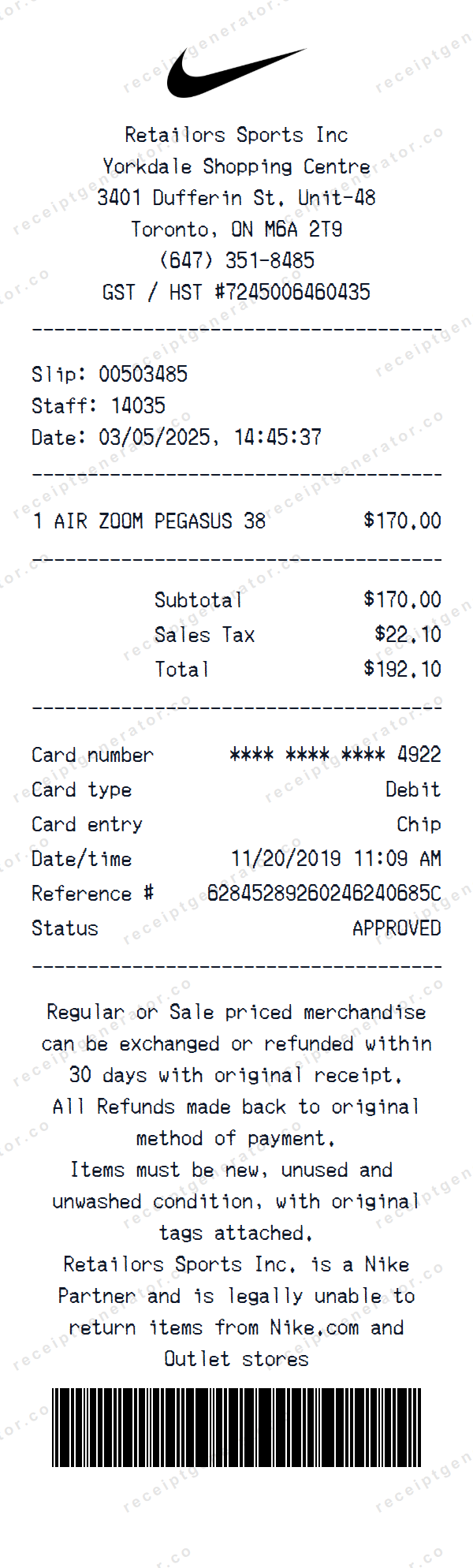This screenshot has height=1568, width=473.
Task: Click the receipt date 03/05/2025
Action: pyautogui.click(x=155, y=437)
